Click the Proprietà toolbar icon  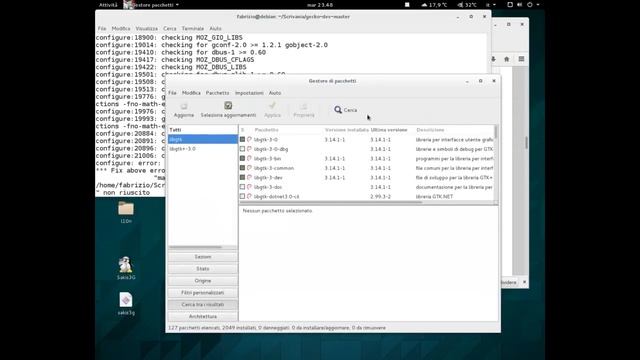[304, 106]
